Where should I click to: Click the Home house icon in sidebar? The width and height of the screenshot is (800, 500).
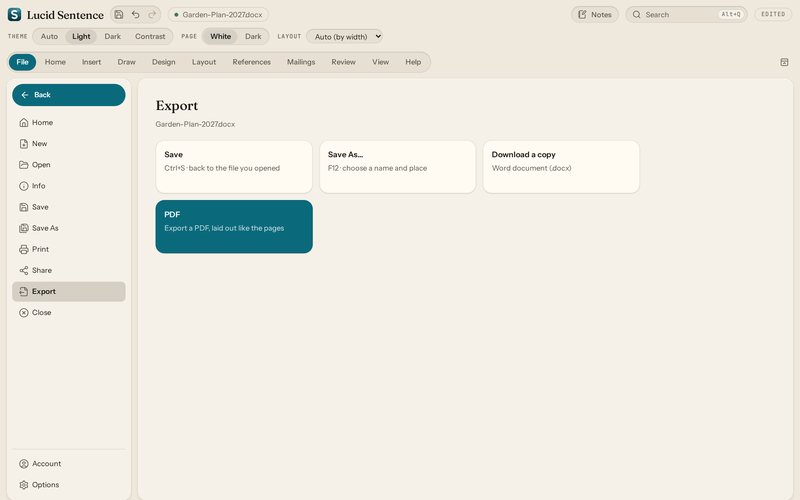23,122
